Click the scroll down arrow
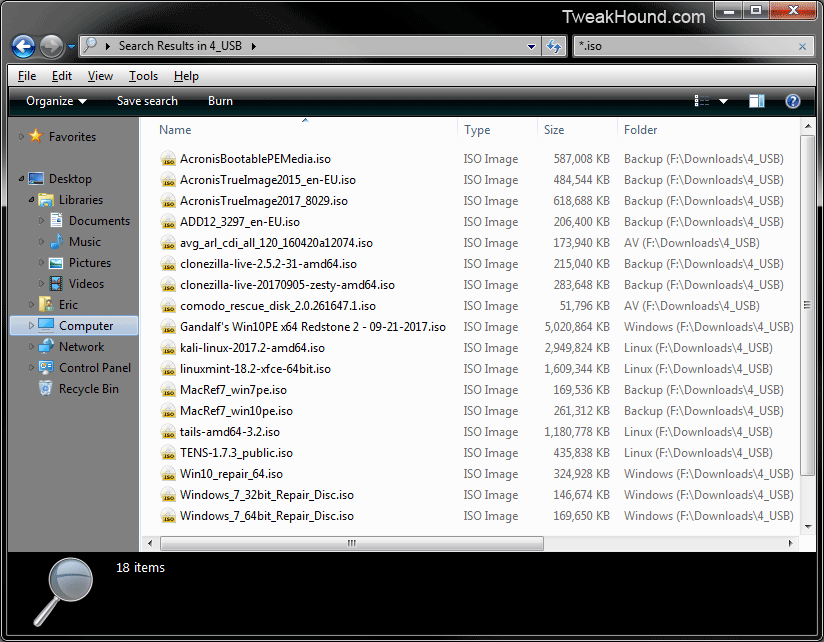The width and height of the screenshot is (824, 642). (x=807, y=527)
